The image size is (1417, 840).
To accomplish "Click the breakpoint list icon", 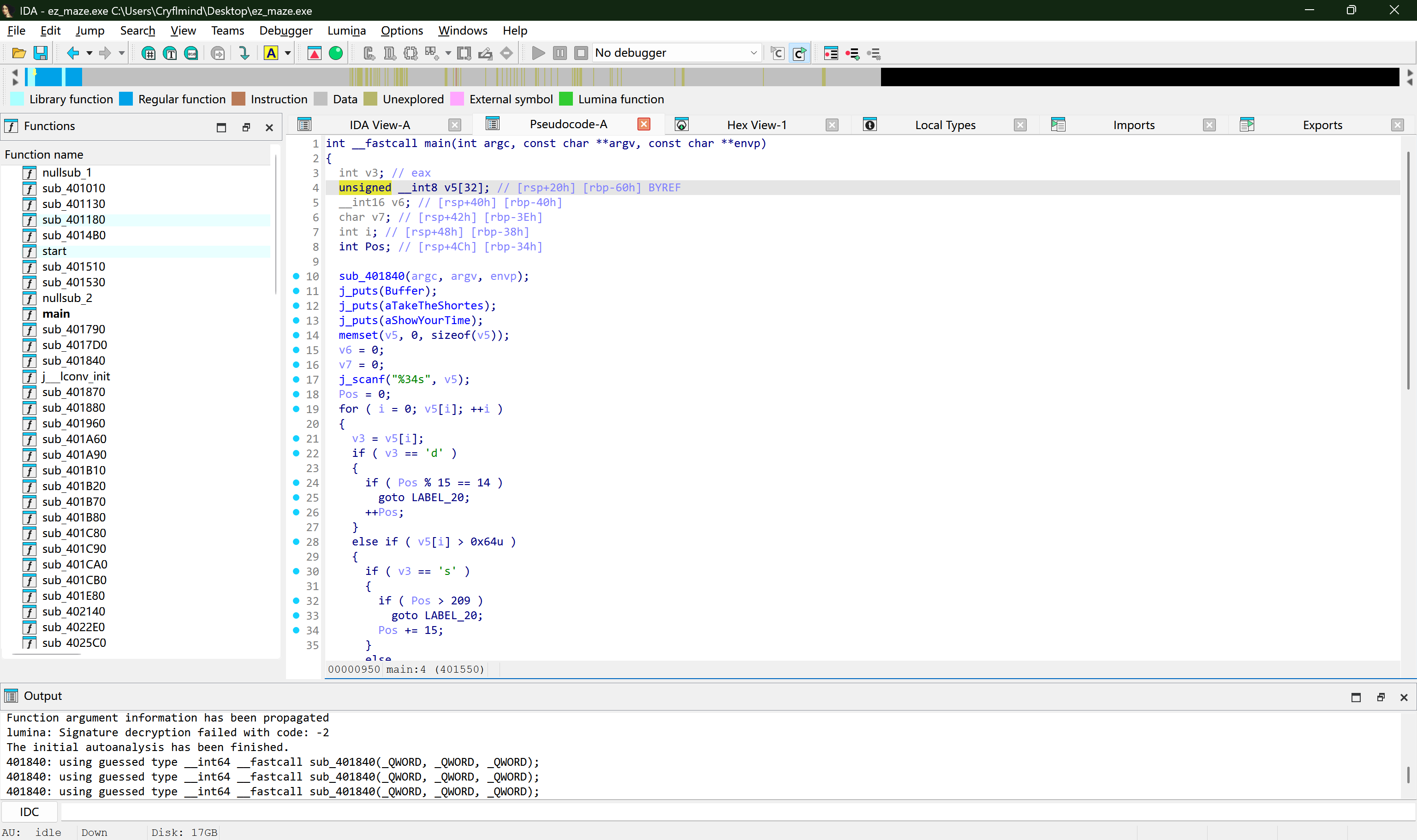I will pyautogui.click(x=831, y=53).
